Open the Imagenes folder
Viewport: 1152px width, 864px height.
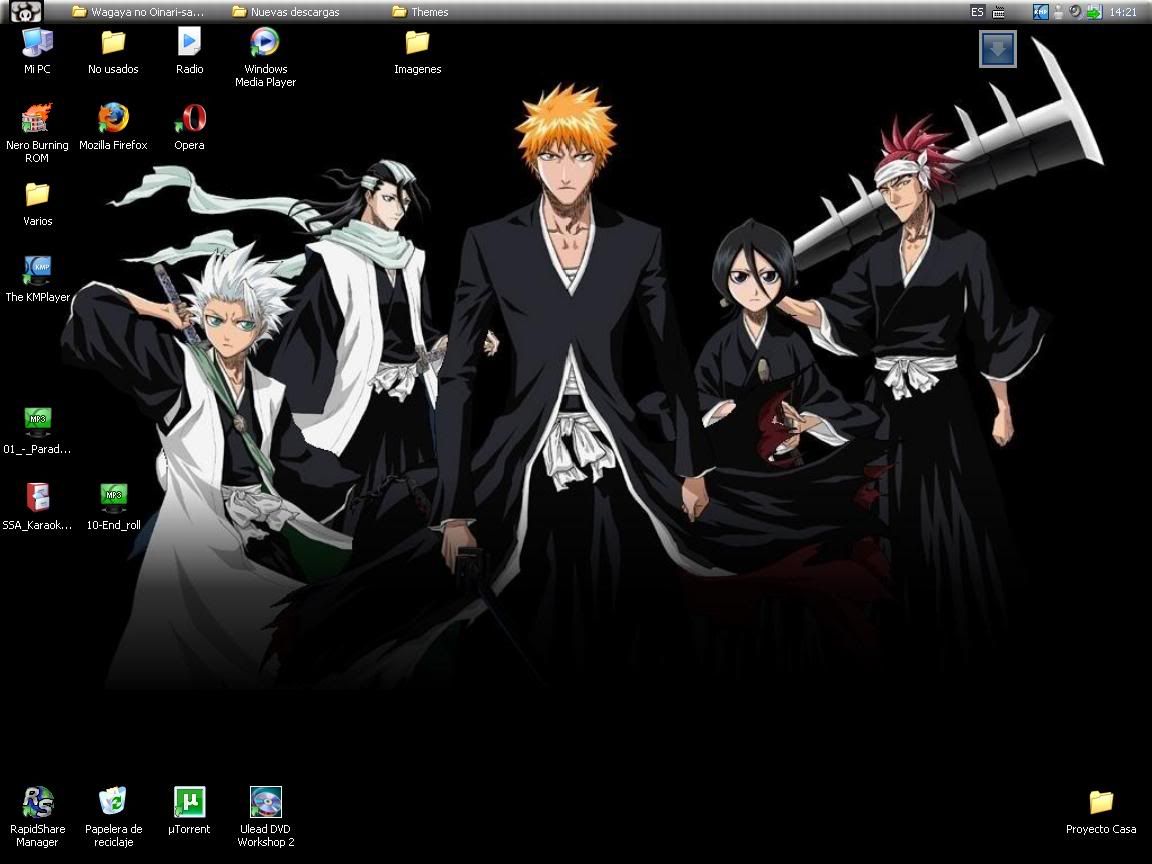tap(417, 50)
